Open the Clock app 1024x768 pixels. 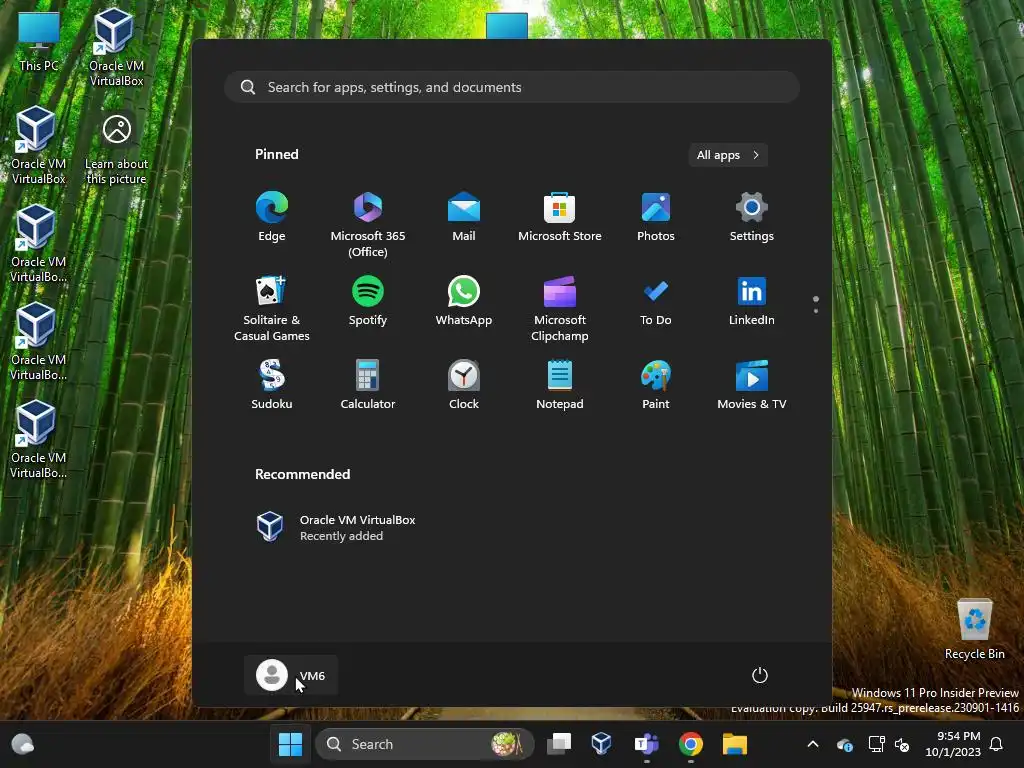click(464, 385)
